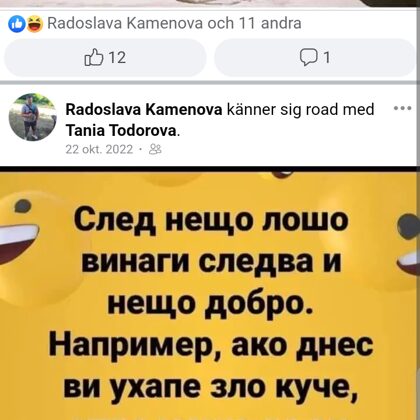
Task: Open tagged friend Tania Todorova's profile
Action: coord(122,131)
